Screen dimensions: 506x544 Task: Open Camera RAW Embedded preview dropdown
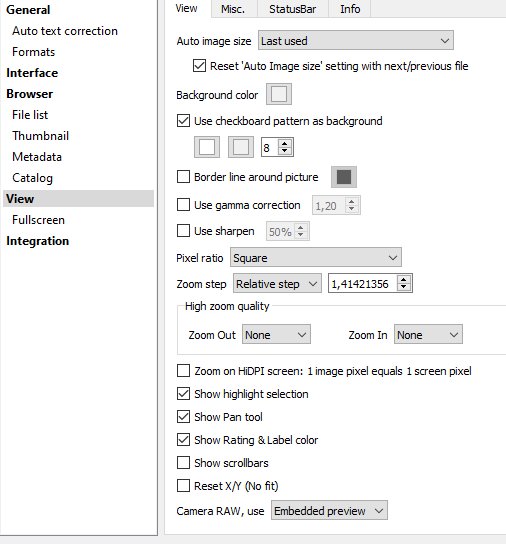point(329,510)
